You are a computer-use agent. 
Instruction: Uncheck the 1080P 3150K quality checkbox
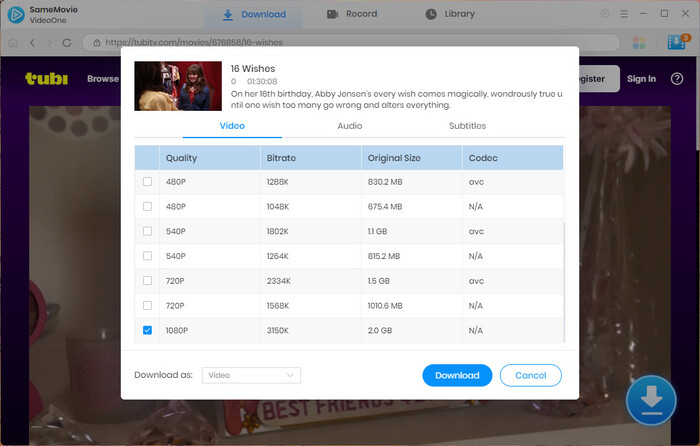(x=148, y=330)
